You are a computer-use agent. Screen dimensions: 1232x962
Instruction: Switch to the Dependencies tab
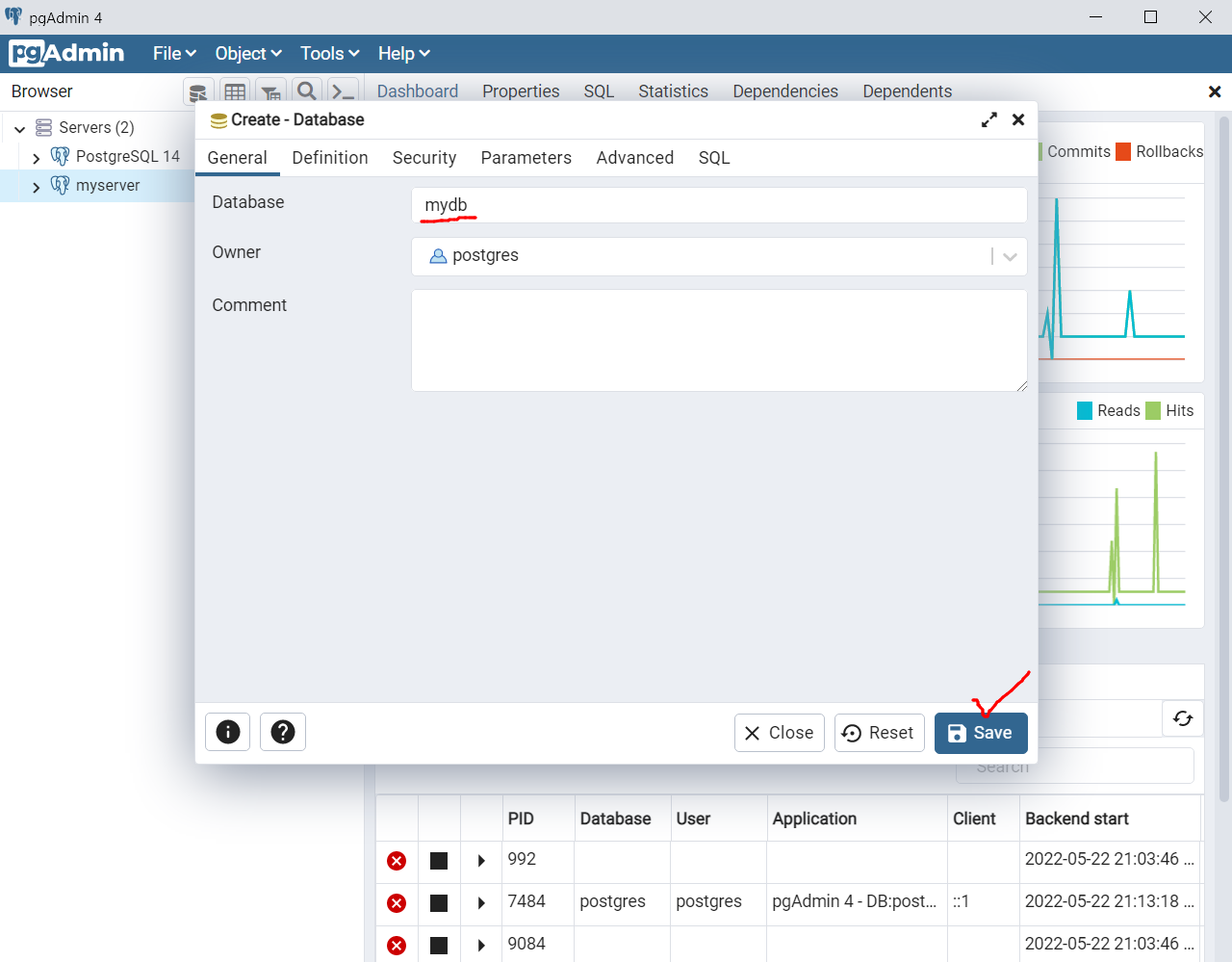[785, 91]
